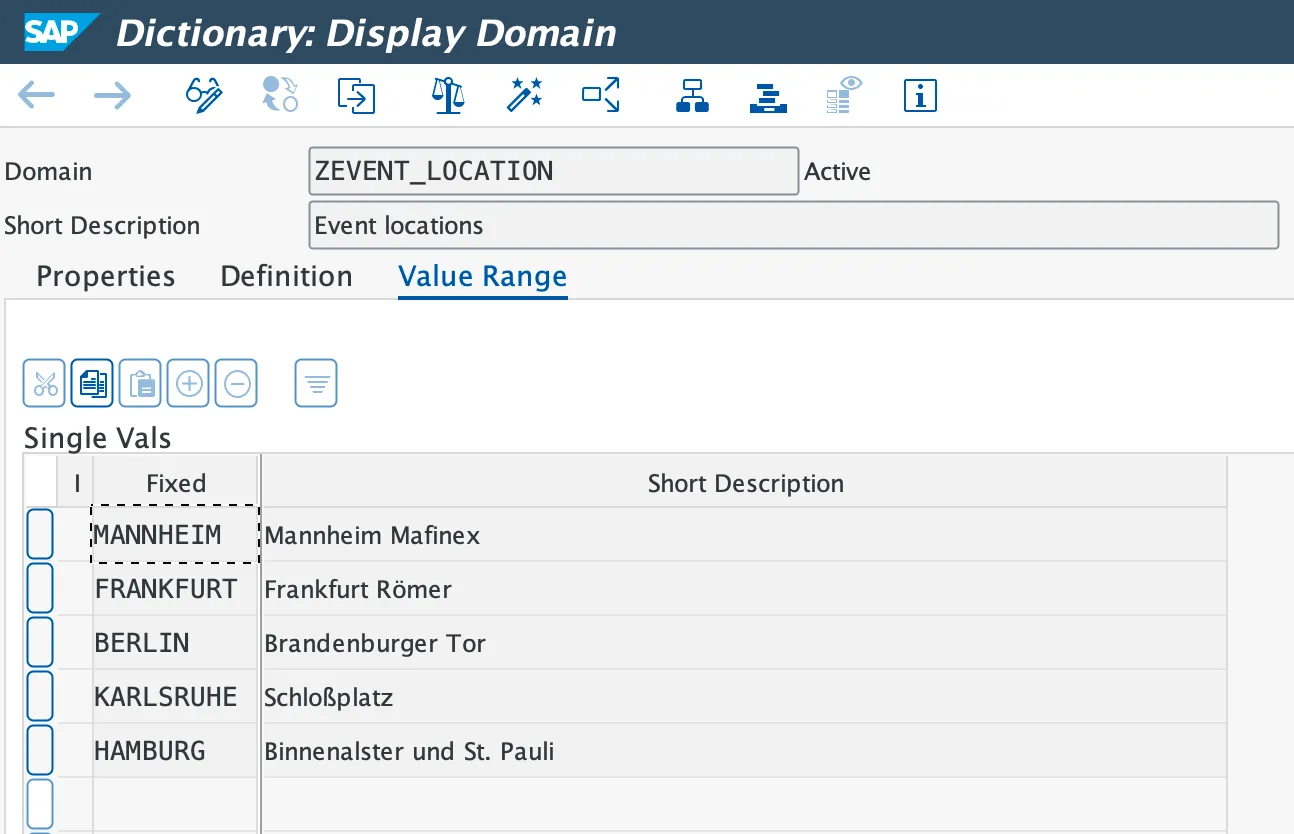The height and width of the screenshot is (834, 1294).
Task: Open the Where-Used List icon
Action: pyautogui.click(x=601, y=96)
